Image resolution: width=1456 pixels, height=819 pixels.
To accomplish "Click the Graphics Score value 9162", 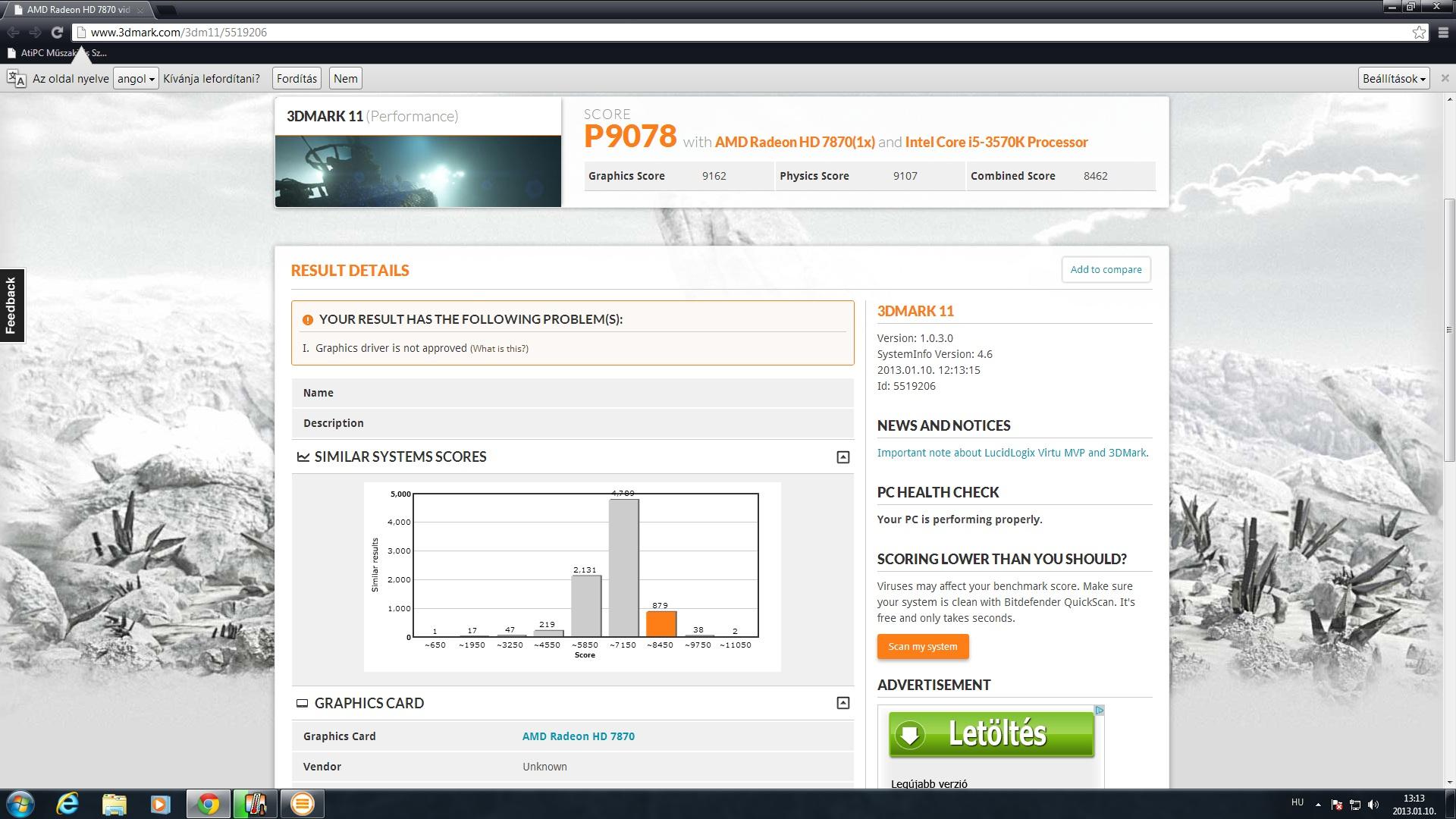I will (x=714, y=176).
